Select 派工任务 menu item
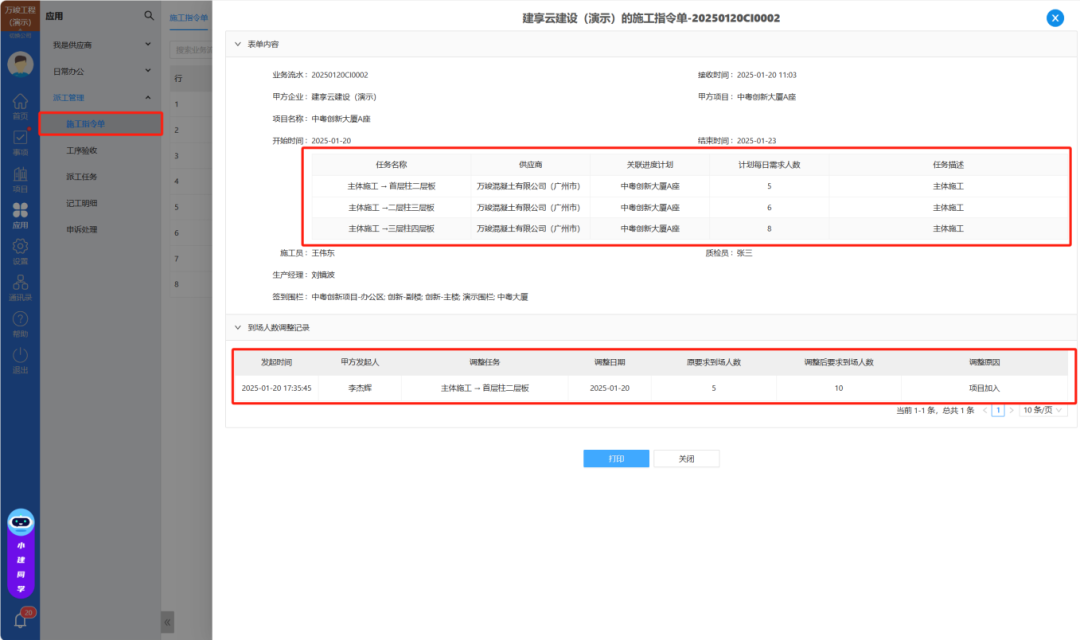Viewport: 1080px width, 640px height. [x=82, y=177]
